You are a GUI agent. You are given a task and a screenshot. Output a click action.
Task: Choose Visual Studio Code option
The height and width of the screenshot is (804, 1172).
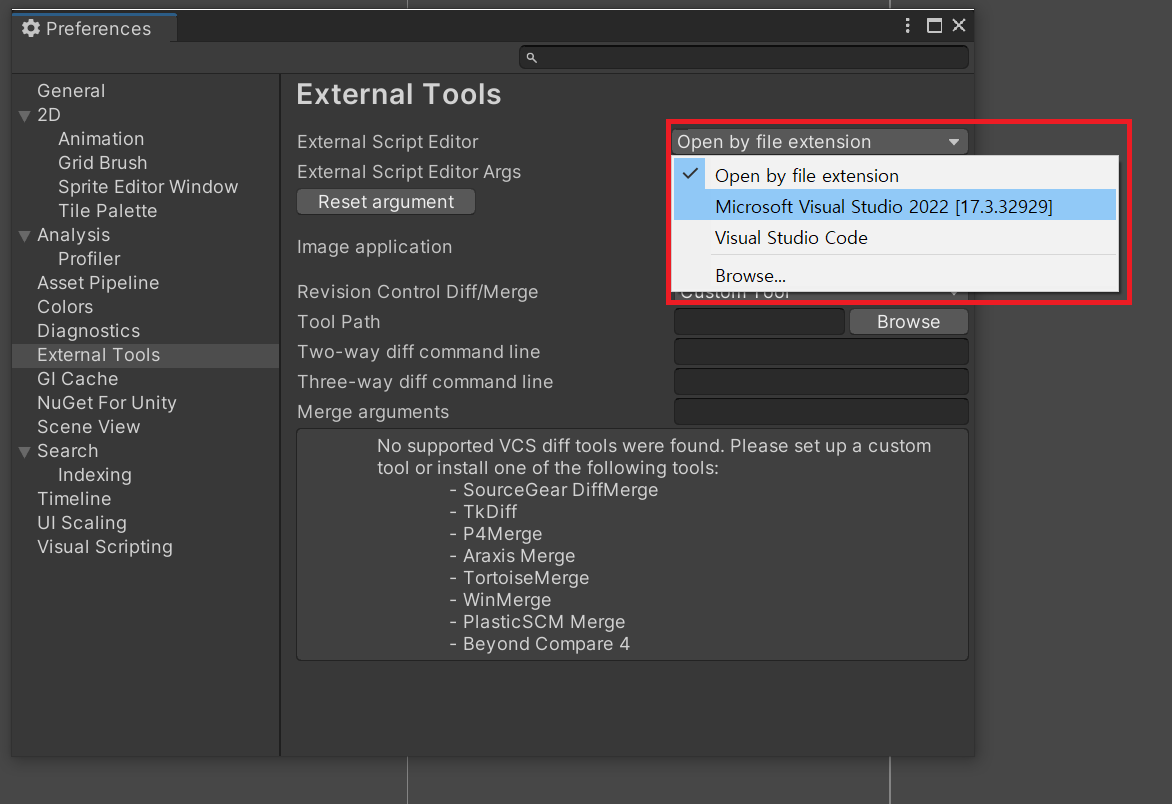(895, 238)
